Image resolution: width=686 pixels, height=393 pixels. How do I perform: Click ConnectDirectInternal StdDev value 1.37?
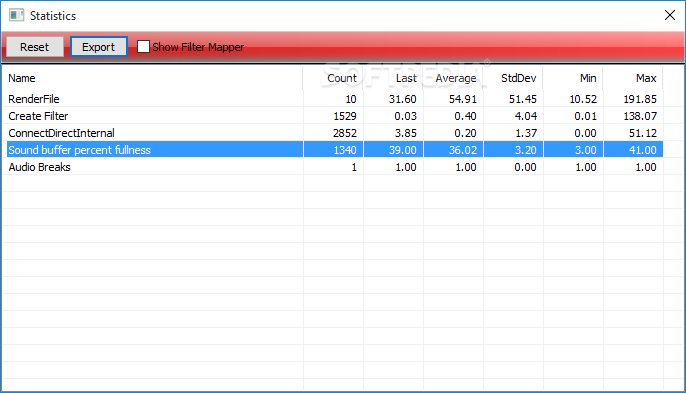point(525,133)
